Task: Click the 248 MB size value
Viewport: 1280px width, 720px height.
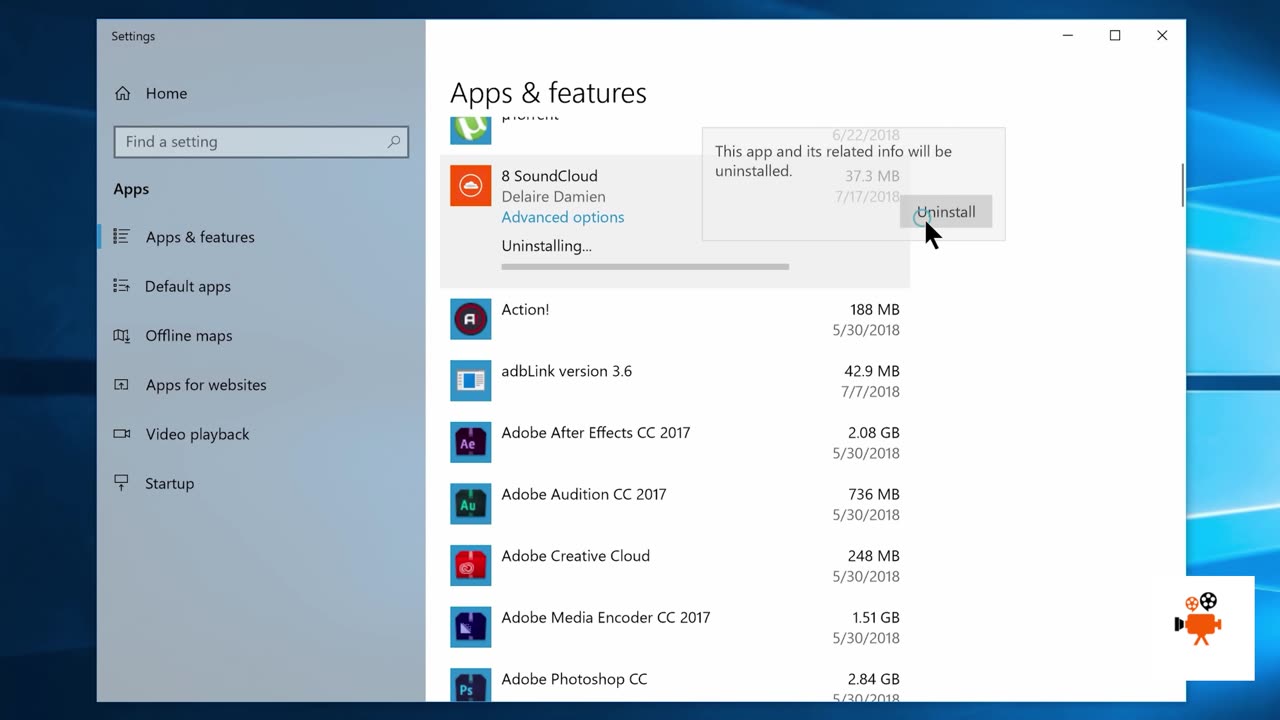Action: 874,556
